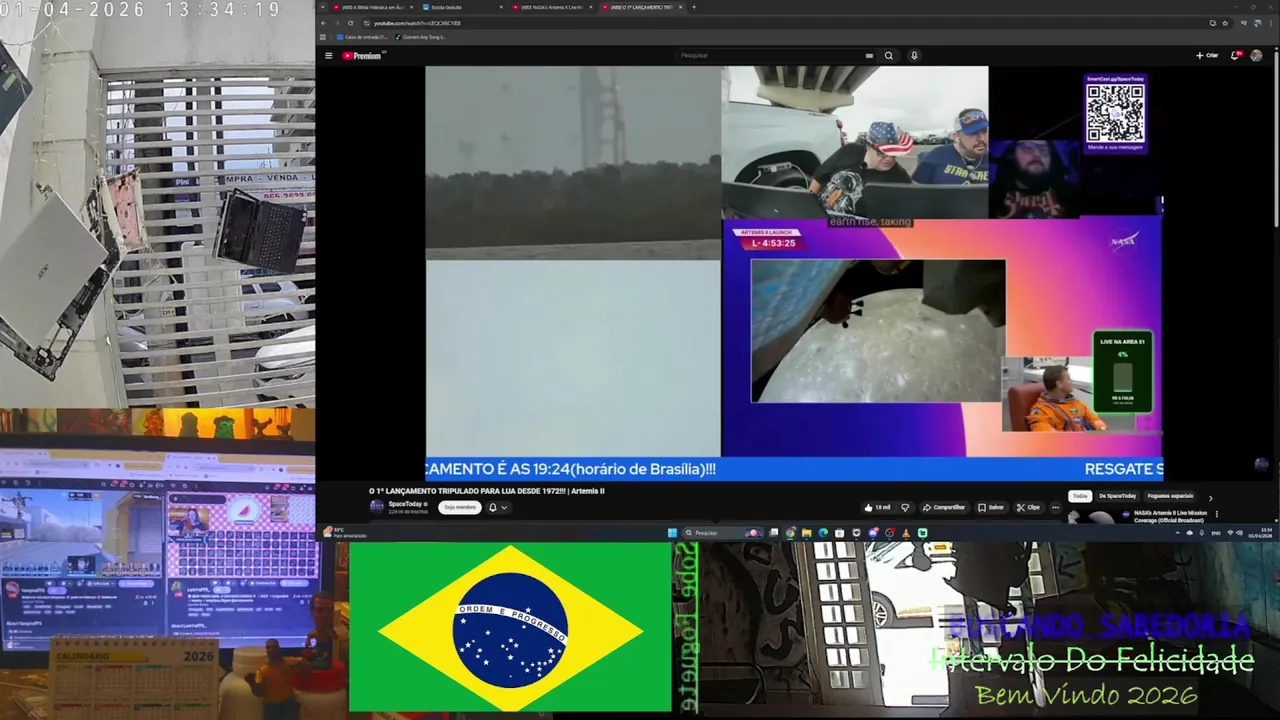Reload the YouTube page
The image size is (1280, 720).
[x=350, y=23]
